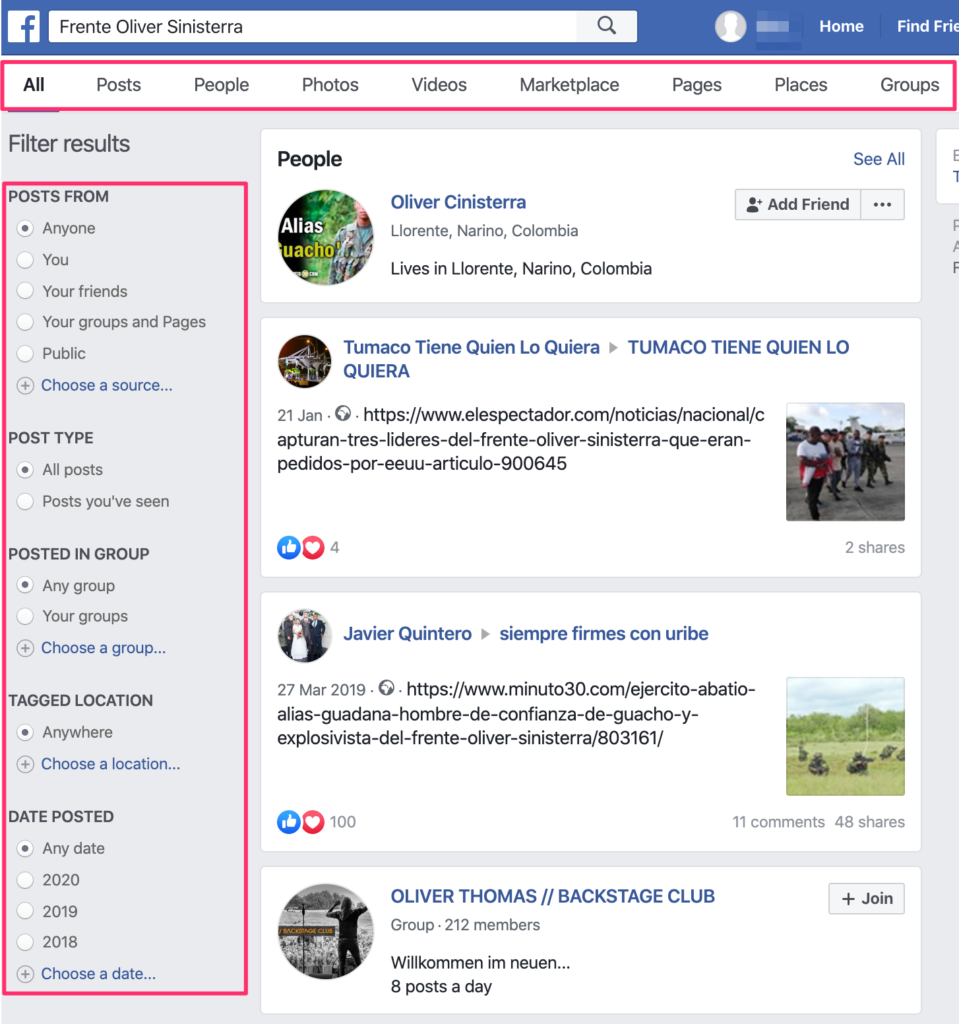959x1024 pixels.
Task: Open Javier Quintero profile link
Action: coord(408,633)
